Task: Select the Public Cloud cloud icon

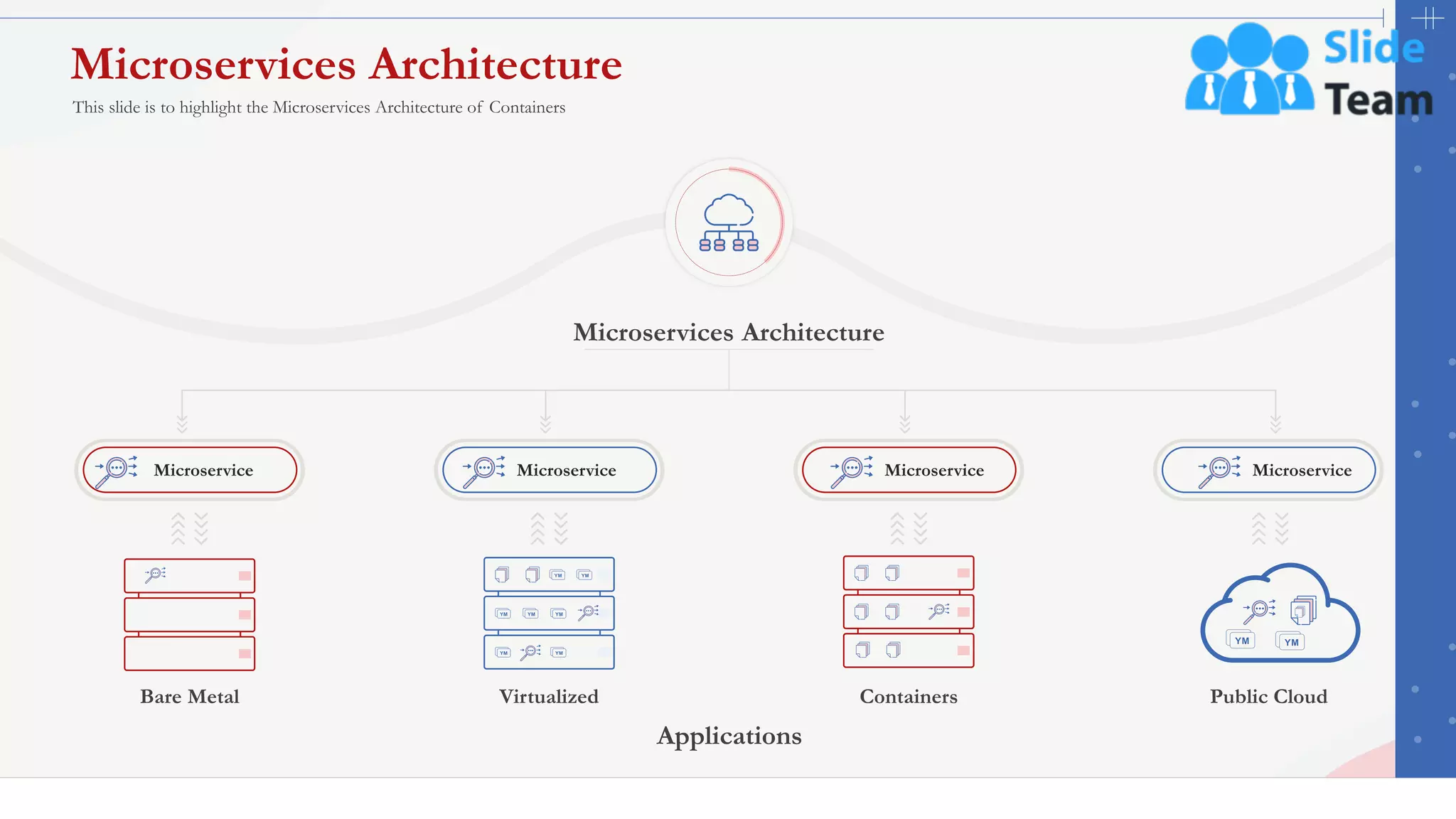Action: pyautogui.click(x=1280, y=613)
